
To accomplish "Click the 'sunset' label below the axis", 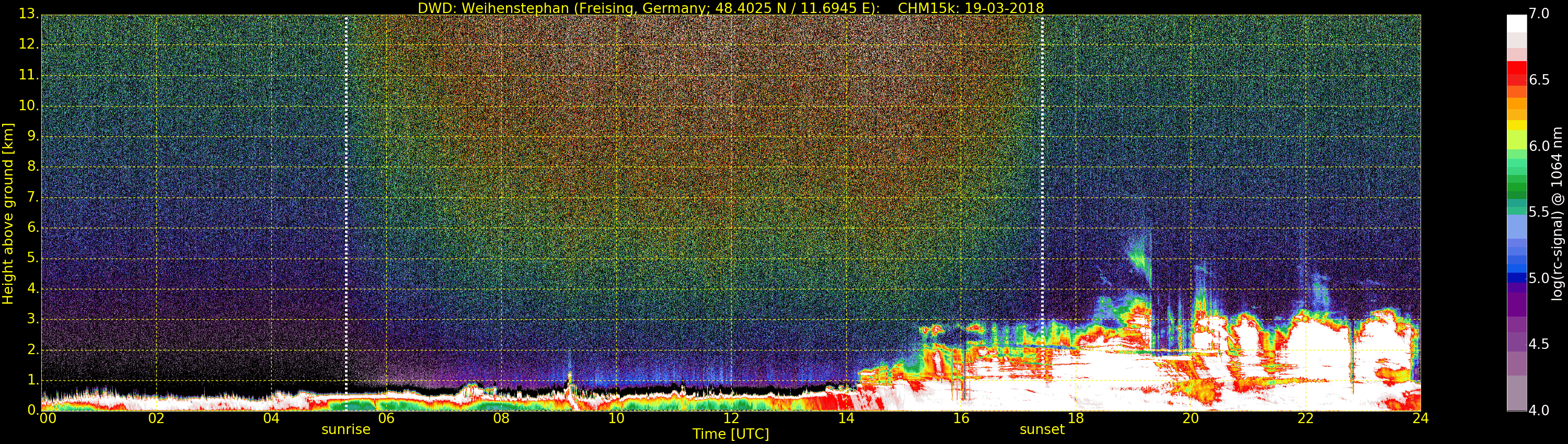I will click(1042, 429).
